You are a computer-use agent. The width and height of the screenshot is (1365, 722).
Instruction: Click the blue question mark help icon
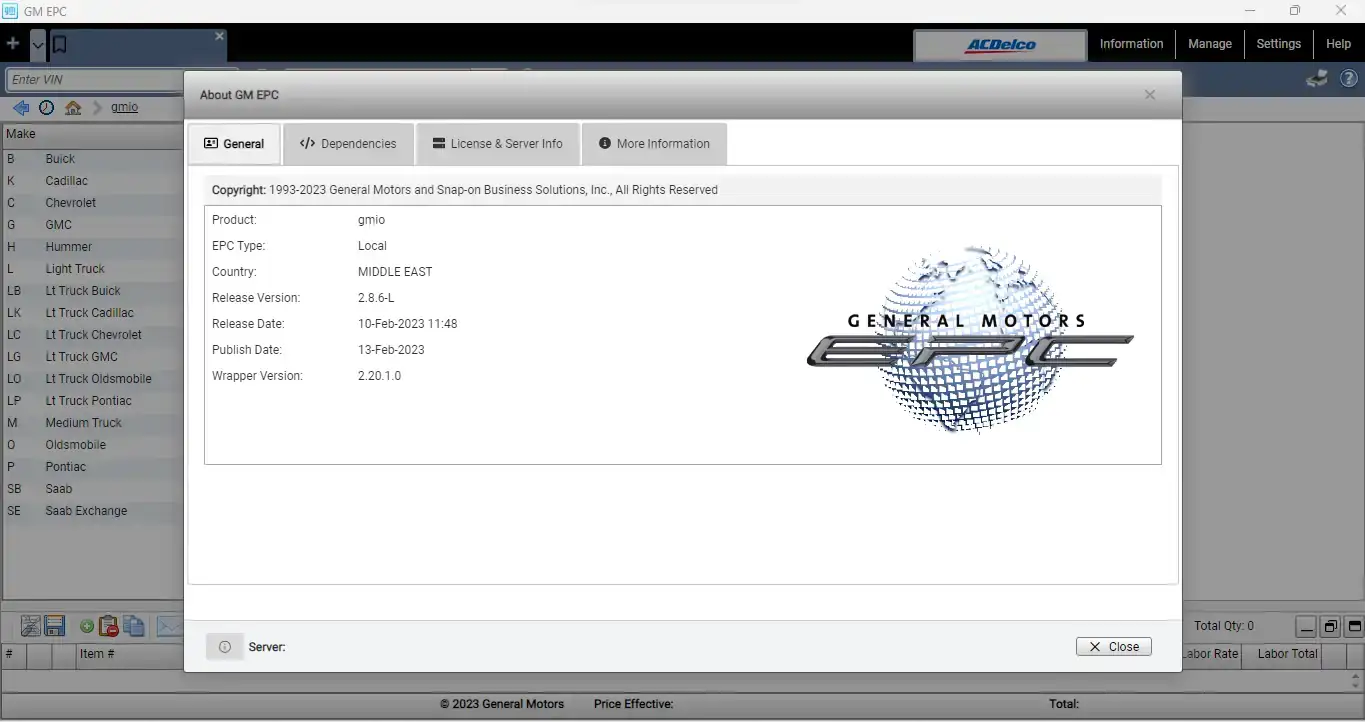pyautogui.click(x=1348, y=78)
